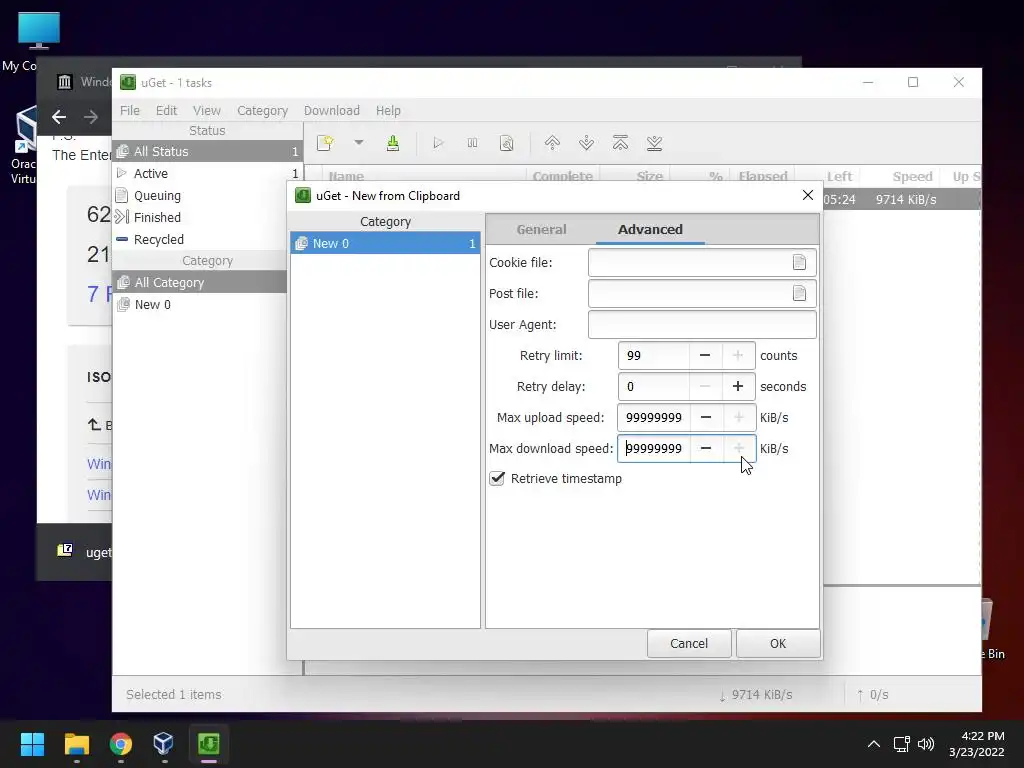Click the download speed status bar entry
This screenshot has width=1024, height=768.
click(x=756, y=695)
